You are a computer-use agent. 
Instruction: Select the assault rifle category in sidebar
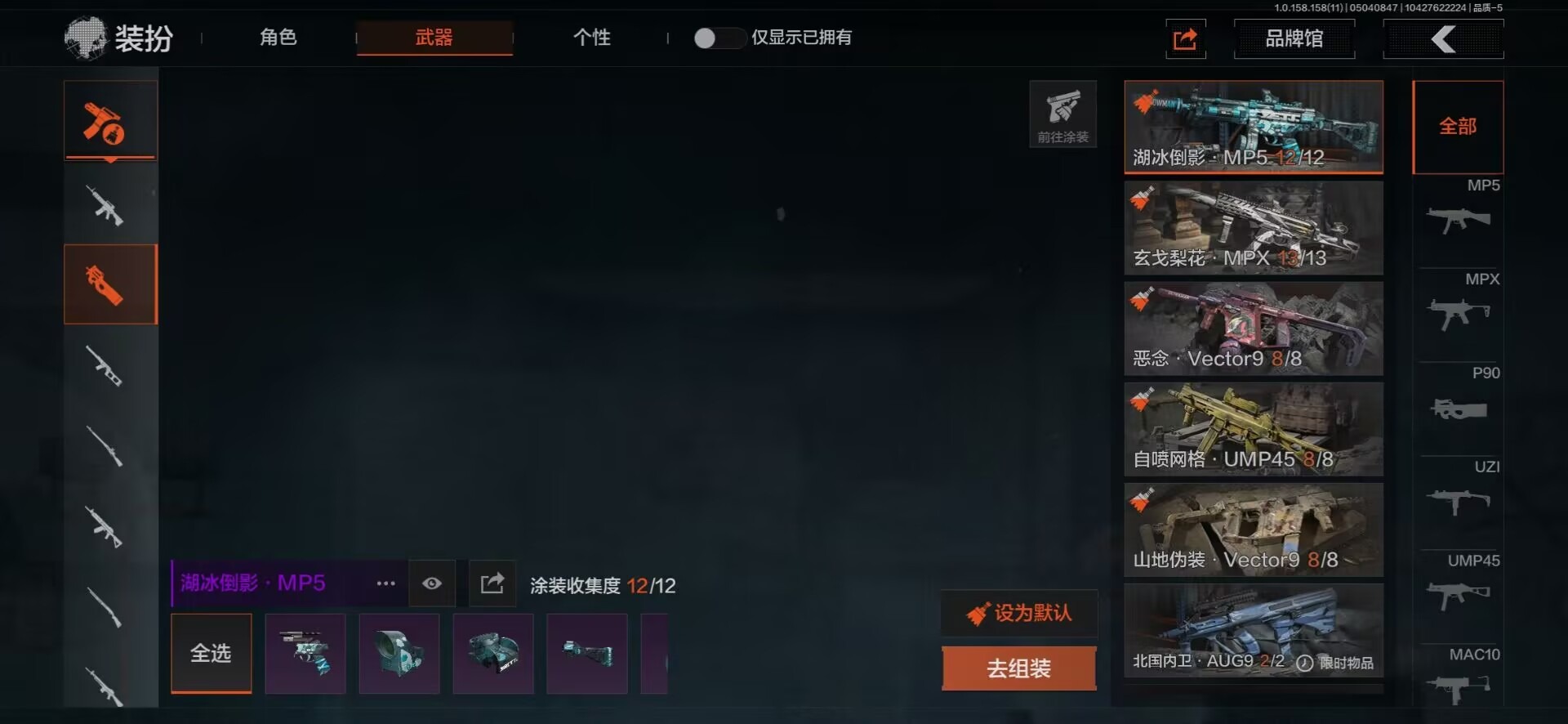[x=106, y=204]
